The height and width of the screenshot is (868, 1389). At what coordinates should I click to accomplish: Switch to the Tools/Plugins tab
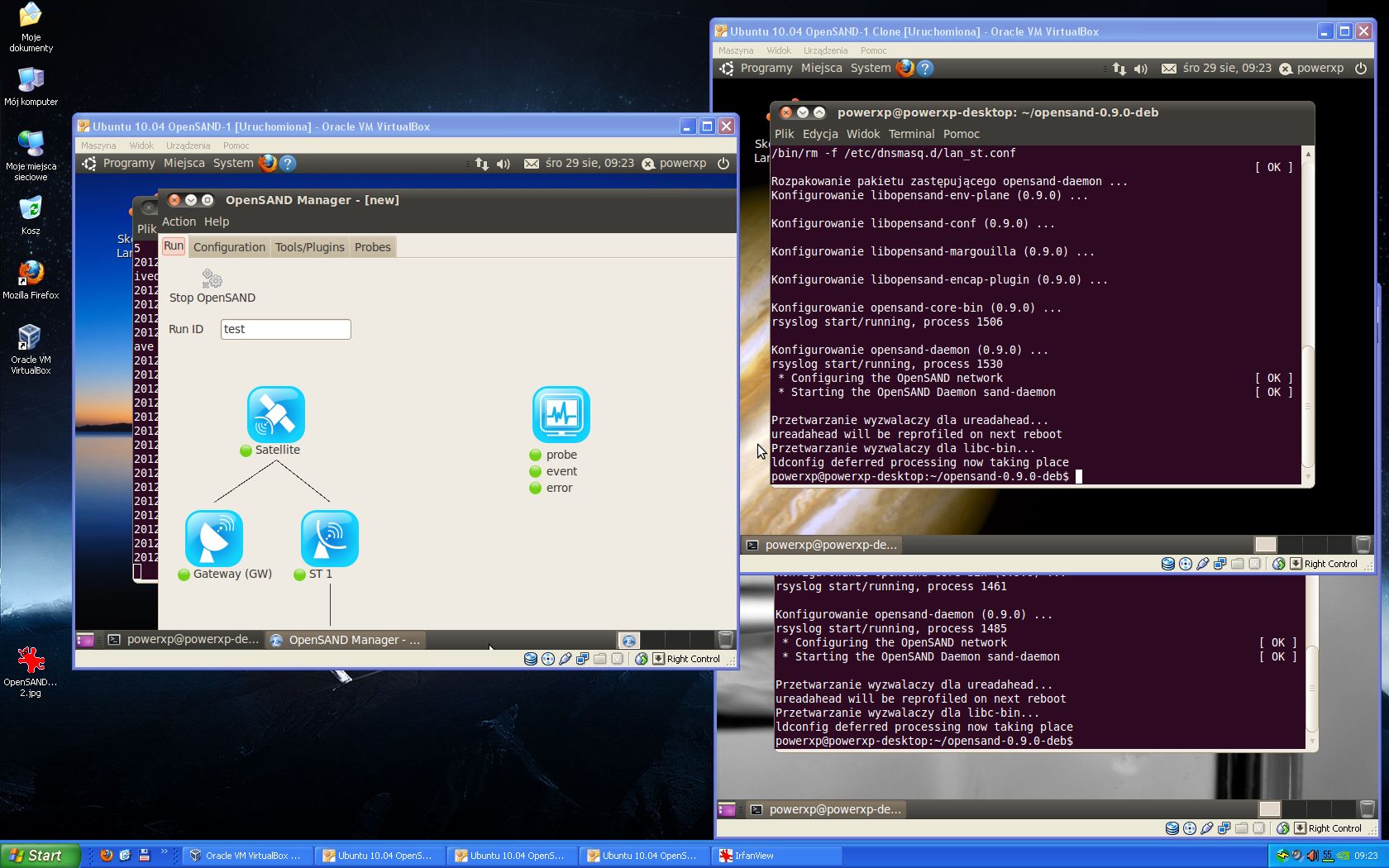pyautogui.click(x=309, y=247)
